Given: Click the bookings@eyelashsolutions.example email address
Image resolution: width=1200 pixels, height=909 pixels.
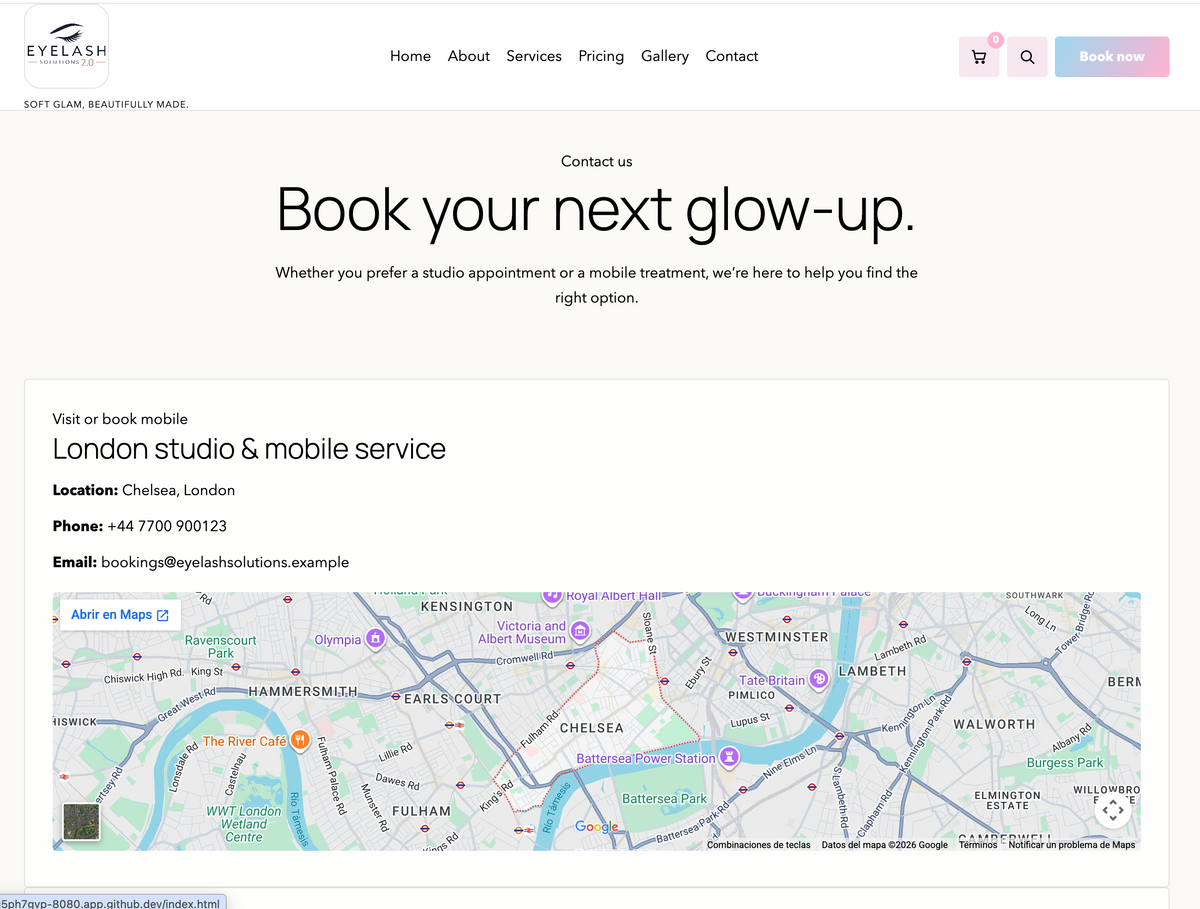Looking at the screenshot, I should [x=225, y=562].
